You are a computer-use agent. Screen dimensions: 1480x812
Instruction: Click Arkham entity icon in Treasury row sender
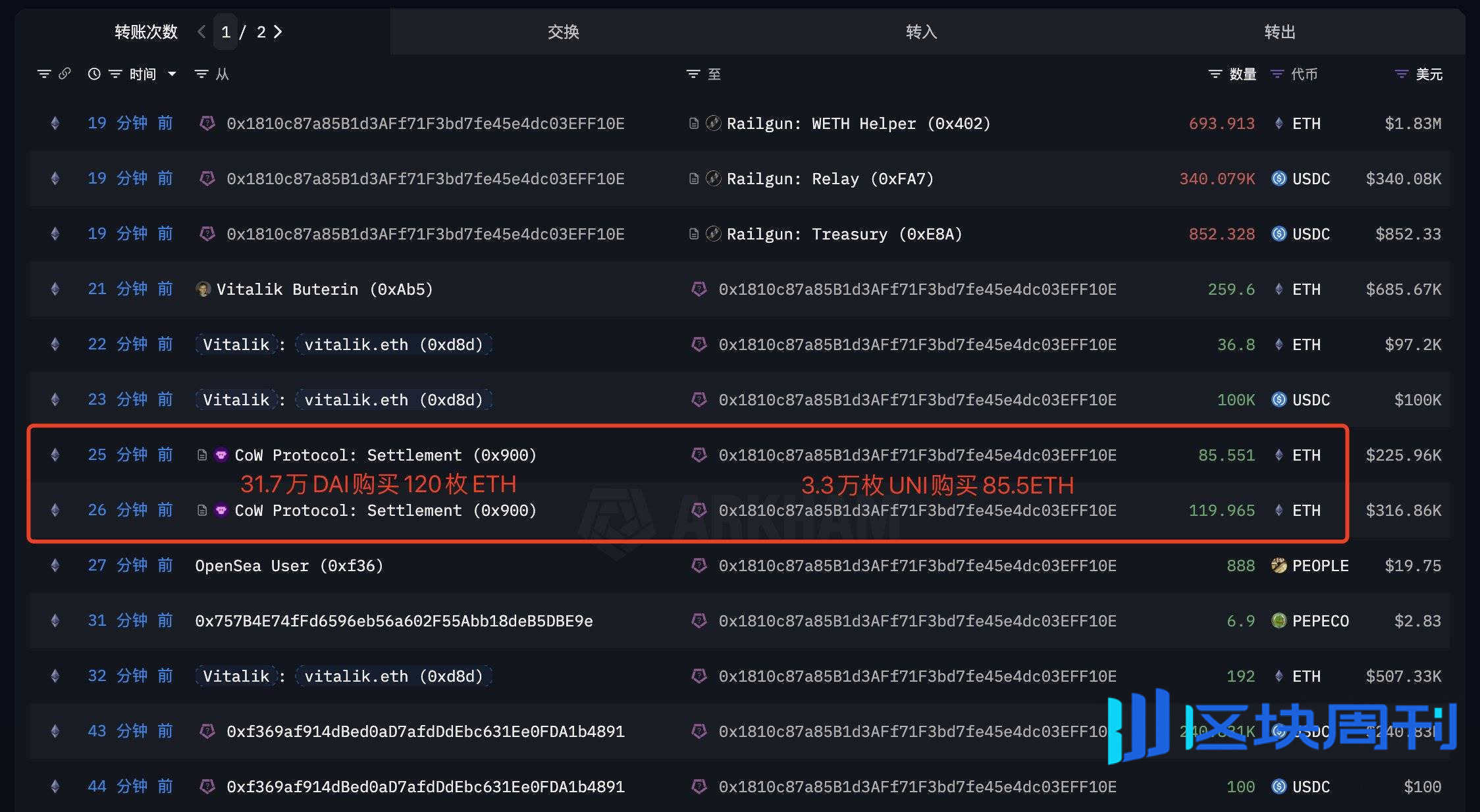(207, 234)
